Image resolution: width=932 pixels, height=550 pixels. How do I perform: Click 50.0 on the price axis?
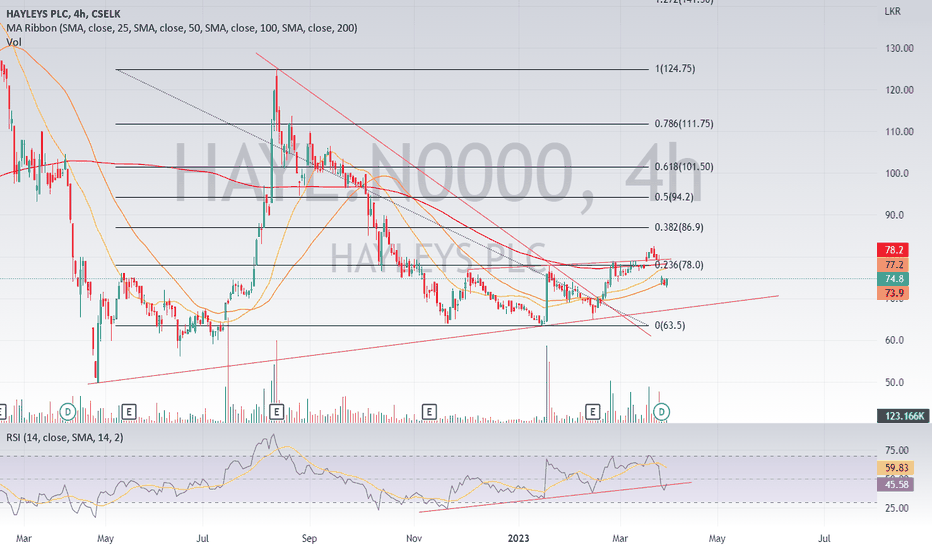tap(895, 382)
